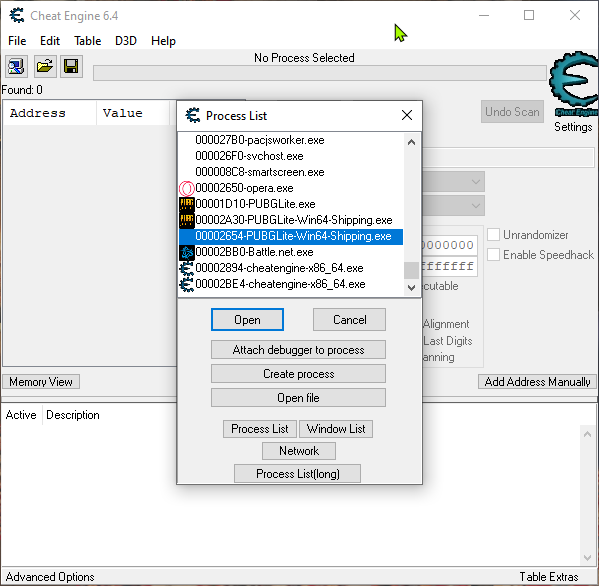
Task: Click the open folder load table icon
Action: 45,66
